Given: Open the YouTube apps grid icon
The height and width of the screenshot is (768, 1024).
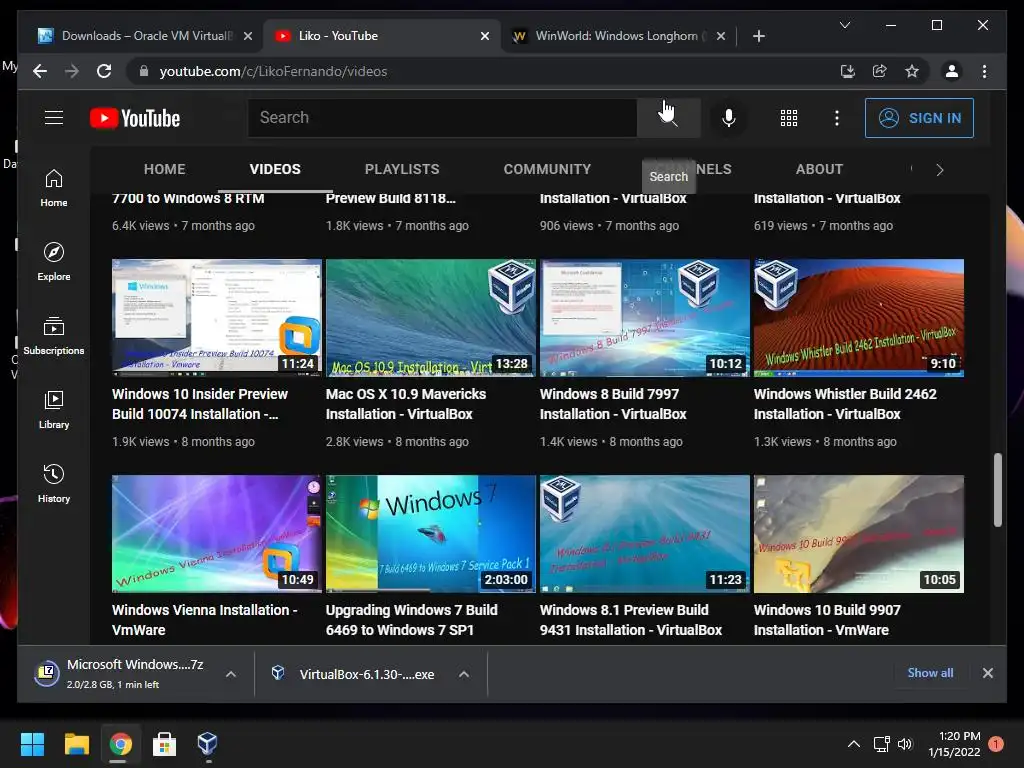Looking at the screenshot, I should click(x=789, y=118).
